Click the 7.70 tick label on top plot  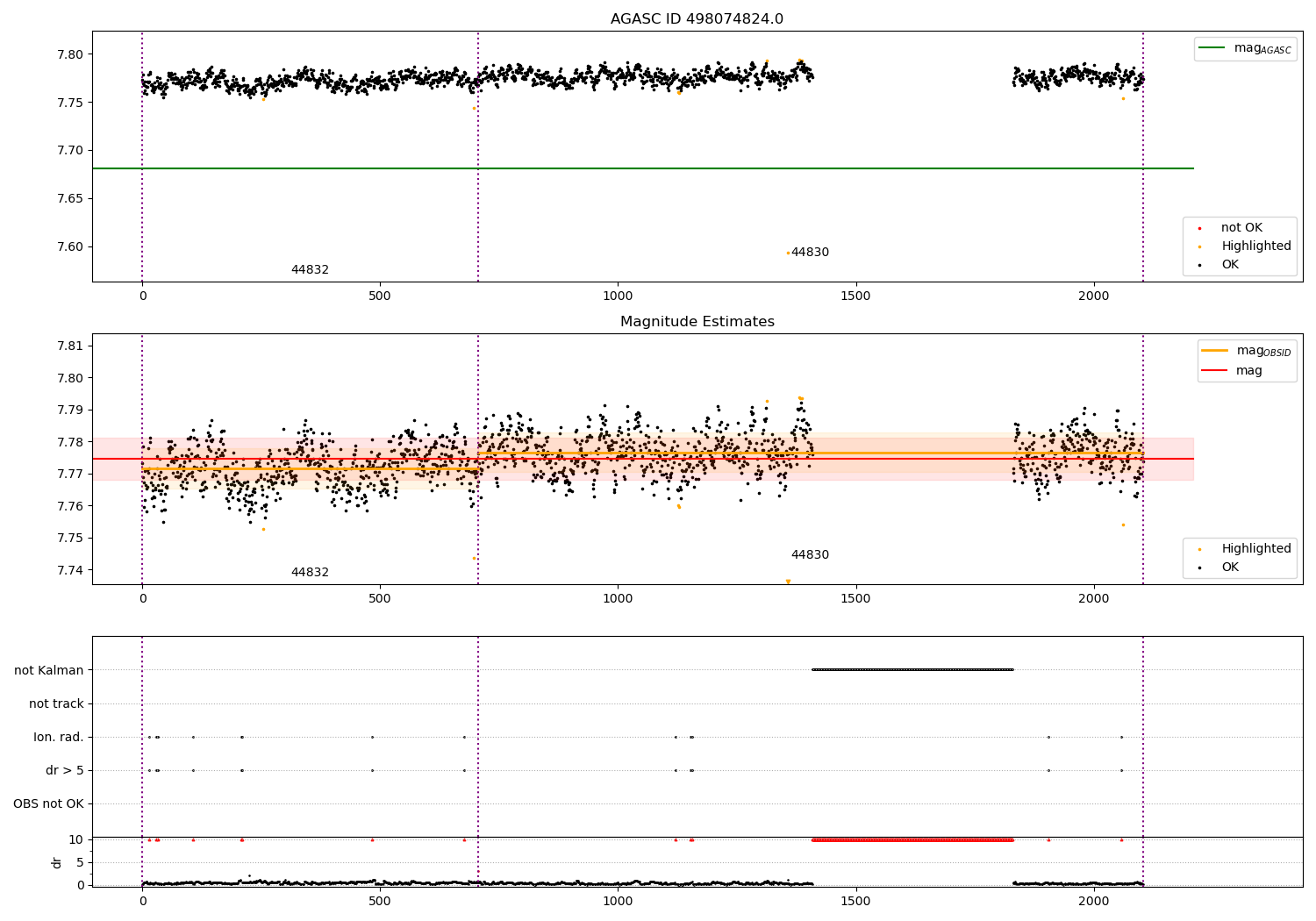(x=70, y=151)
